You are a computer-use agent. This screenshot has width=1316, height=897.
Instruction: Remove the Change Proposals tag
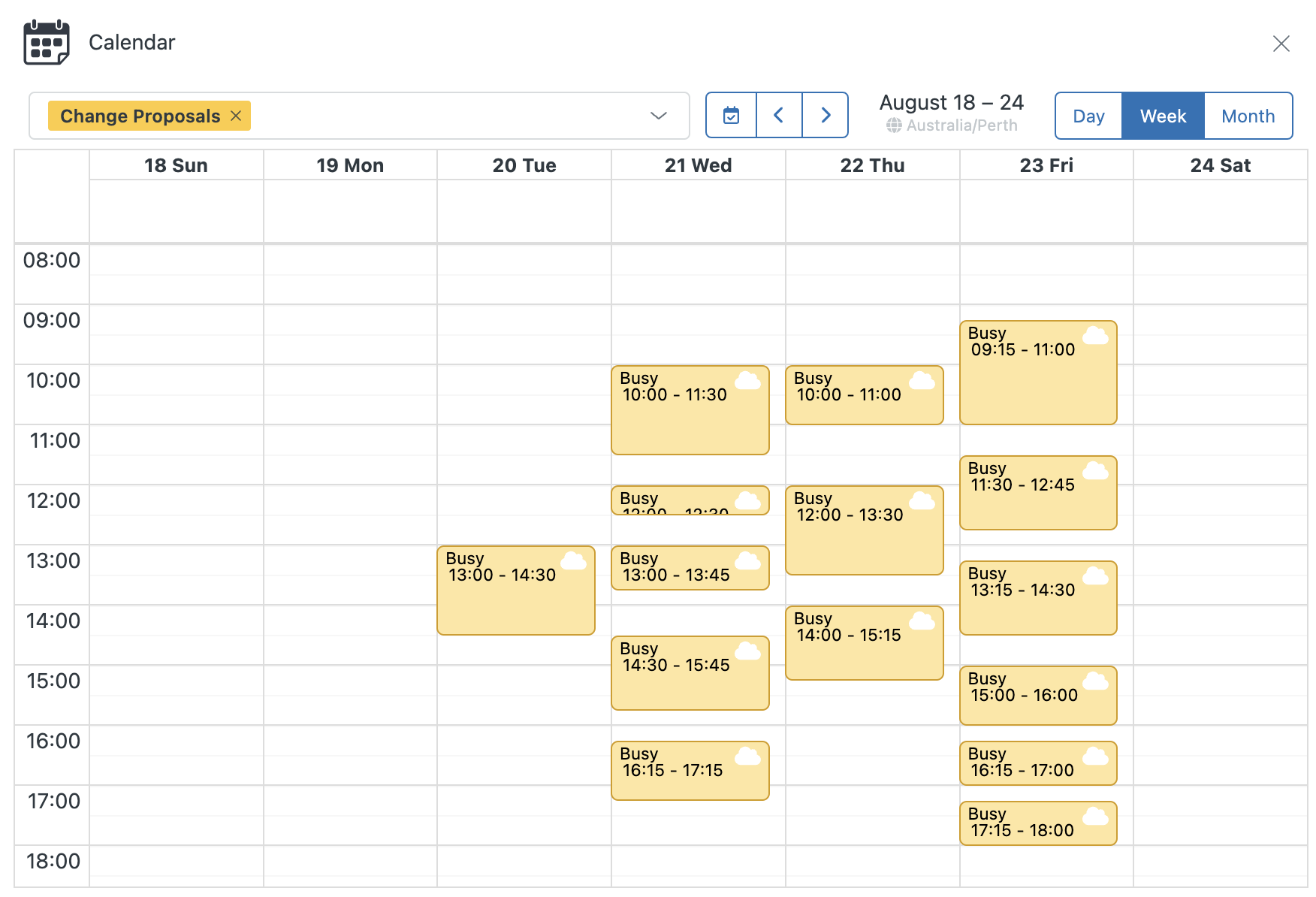tap(236, 116)
